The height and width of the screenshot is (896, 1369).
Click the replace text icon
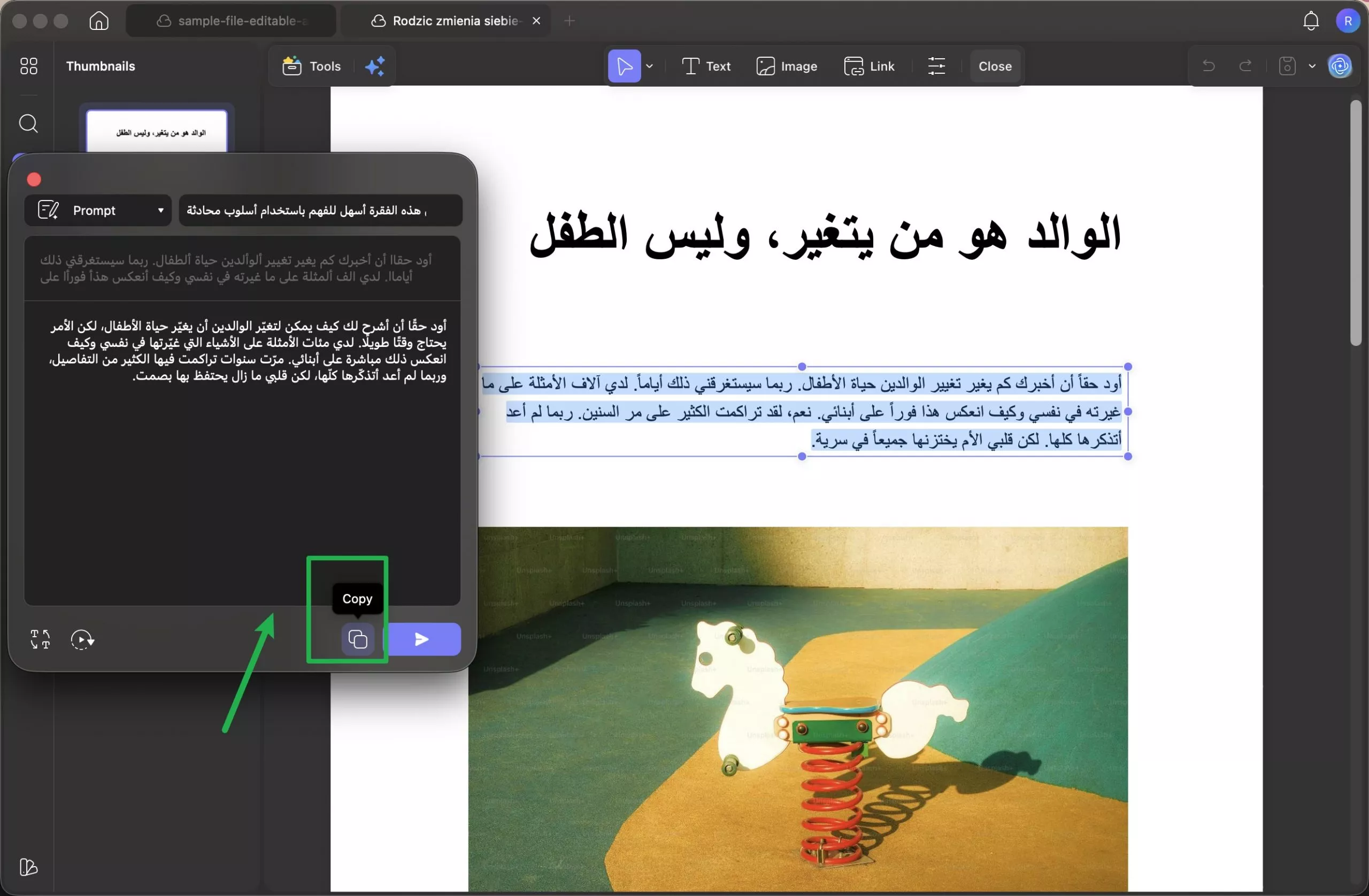39,639
